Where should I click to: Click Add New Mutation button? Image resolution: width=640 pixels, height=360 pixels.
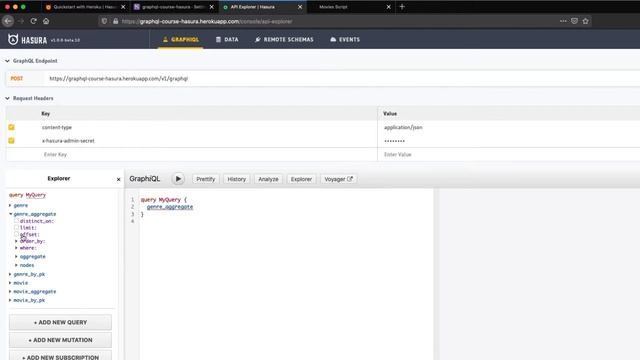coord(60,340)
